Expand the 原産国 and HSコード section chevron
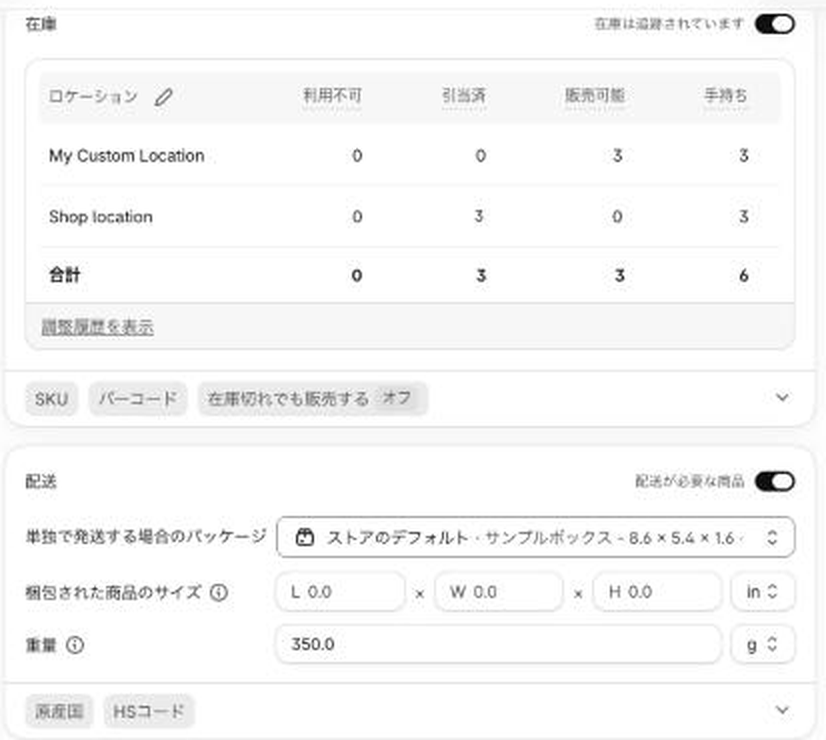This screenshot has height=740, width=826. click(782, 710)
